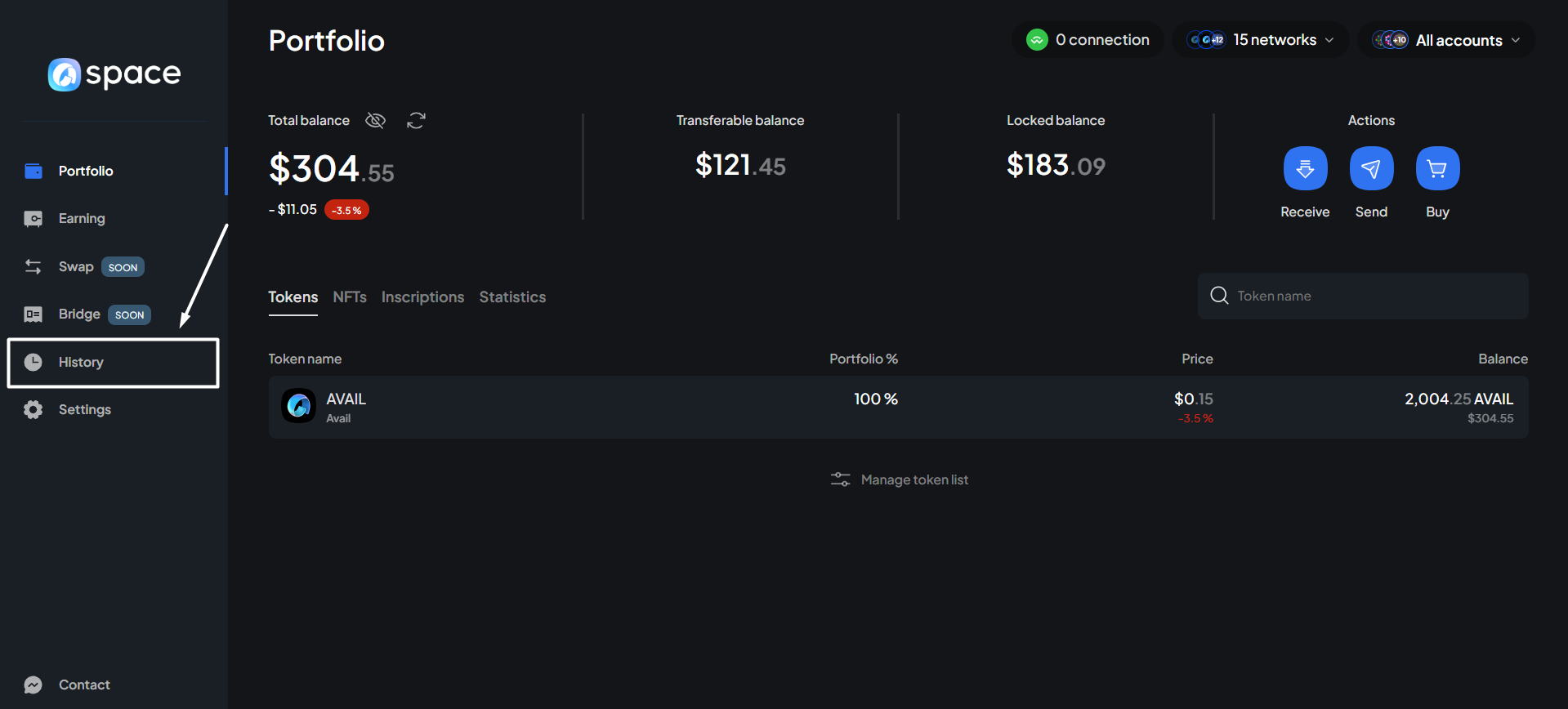The width and height of the screenshot is (1568, 709).
Task: Click the 0 connection indicator
Action: pyautogui.click(x=1088, y=40)
